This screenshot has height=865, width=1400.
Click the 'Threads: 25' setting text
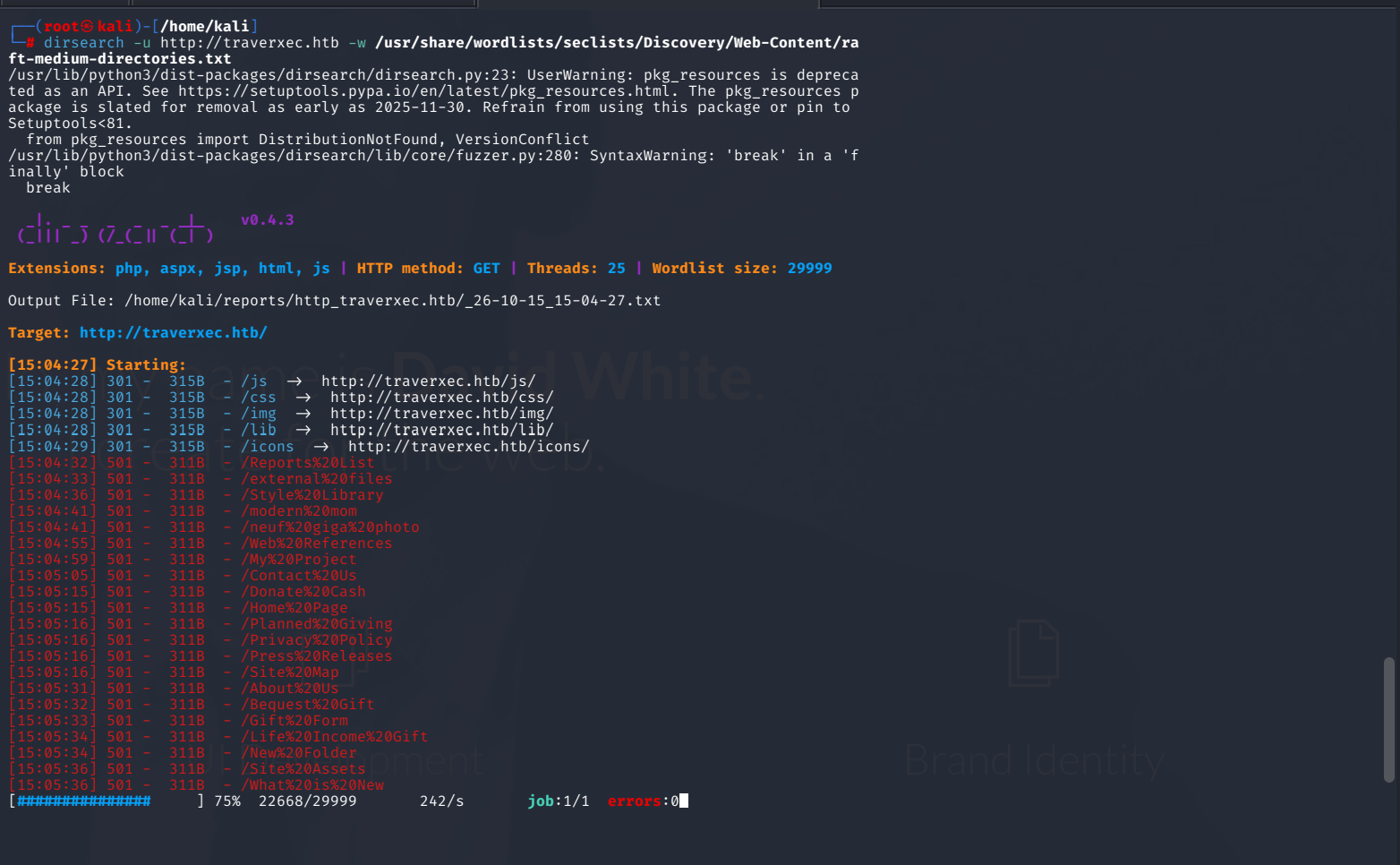576,269
